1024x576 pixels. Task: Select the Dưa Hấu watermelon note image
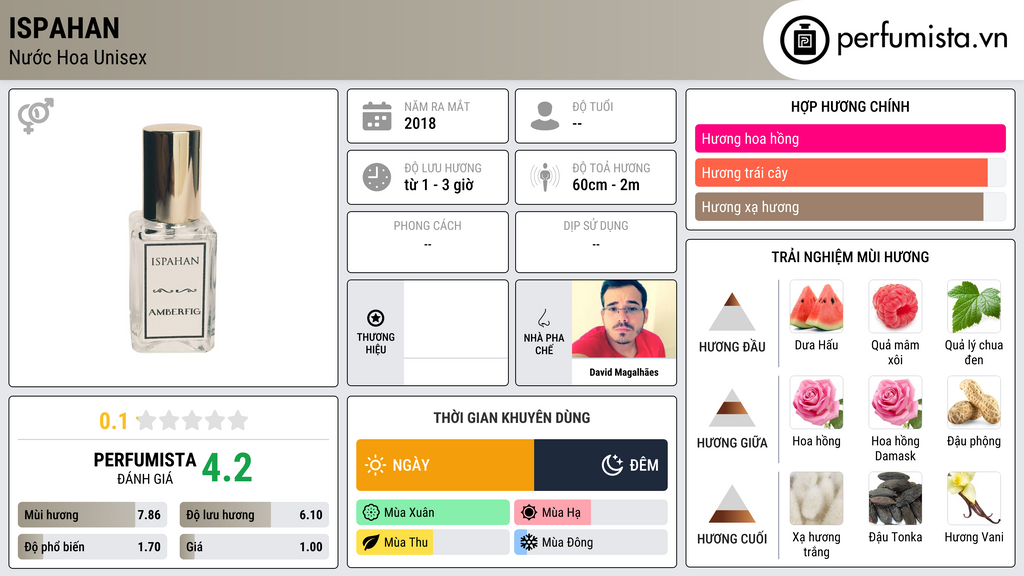point(816,306)
